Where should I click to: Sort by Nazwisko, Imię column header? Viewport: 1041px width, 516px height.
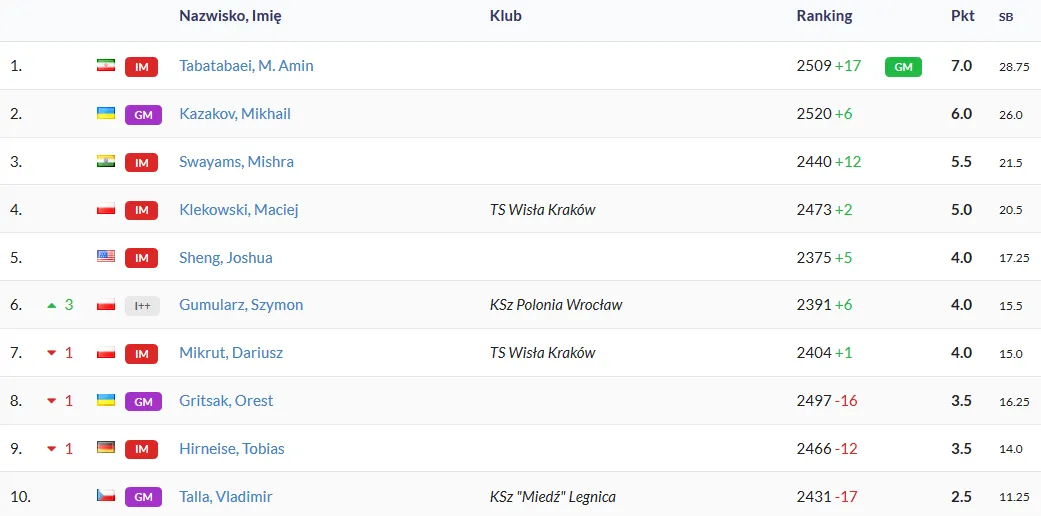tap(229, 16)
